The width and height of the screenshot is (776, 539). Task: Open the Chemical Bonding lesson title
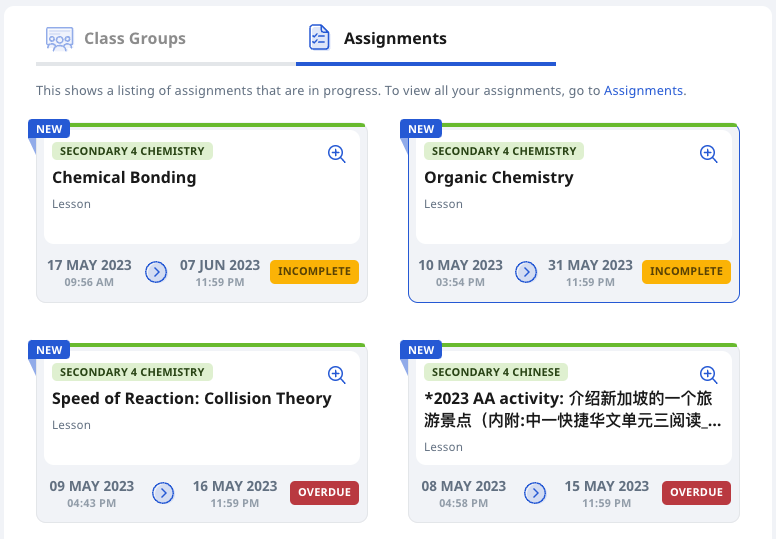[124, 177]
